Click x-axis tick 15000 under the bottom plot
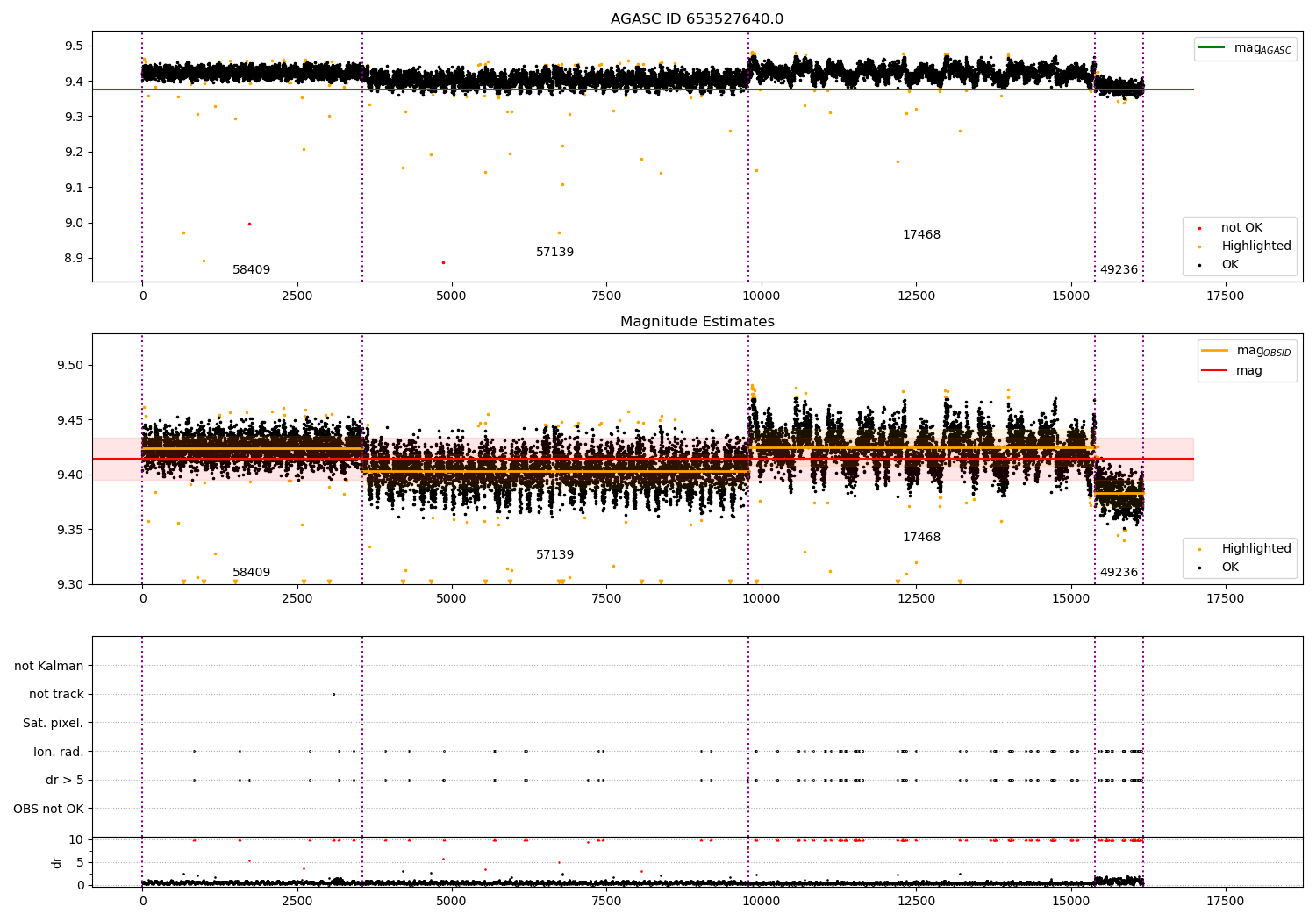 (x=1070, y=902)
